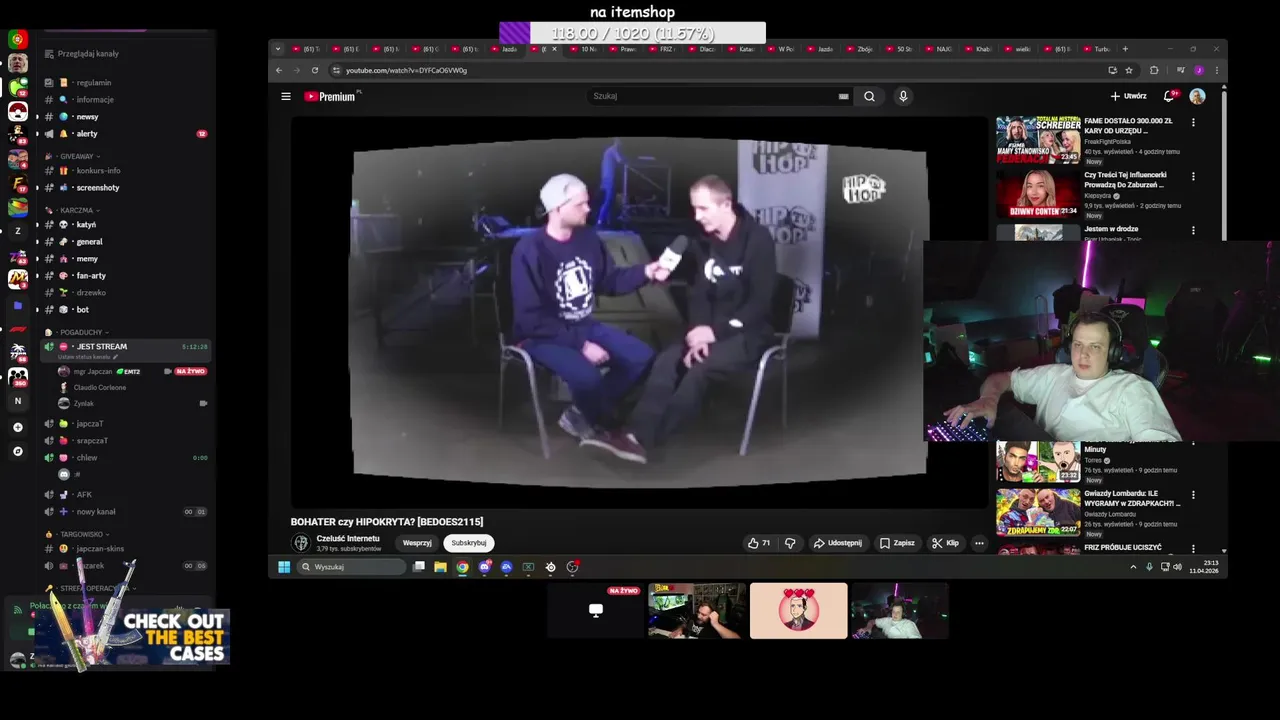Open Windows Start menu
This screenshot has height=720, width=1280.
point(284,567)
